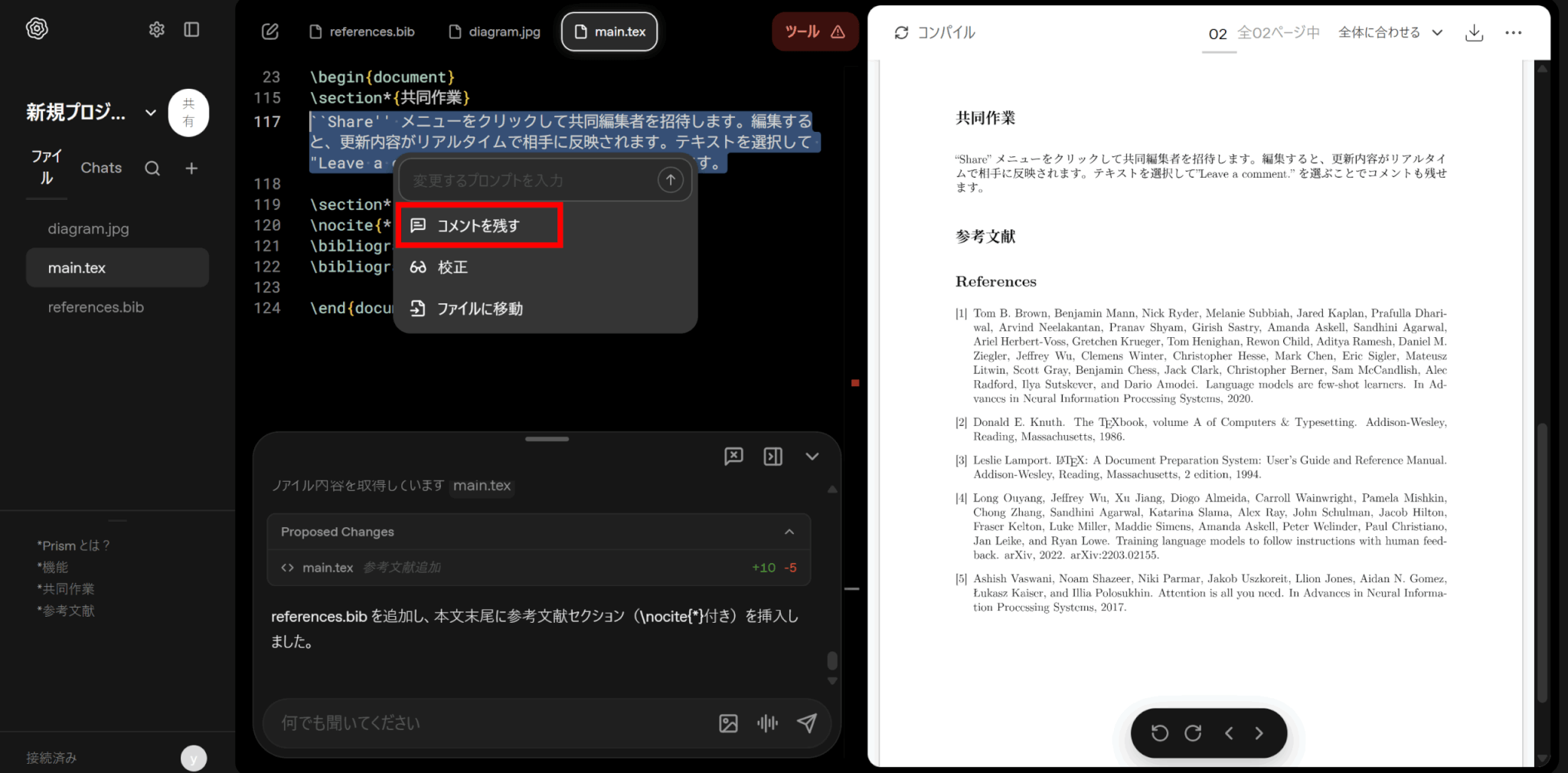The height and width of the screenshot is (773, 1568).
Task: Start voice input in chat
Action: (x=767, y=723)
